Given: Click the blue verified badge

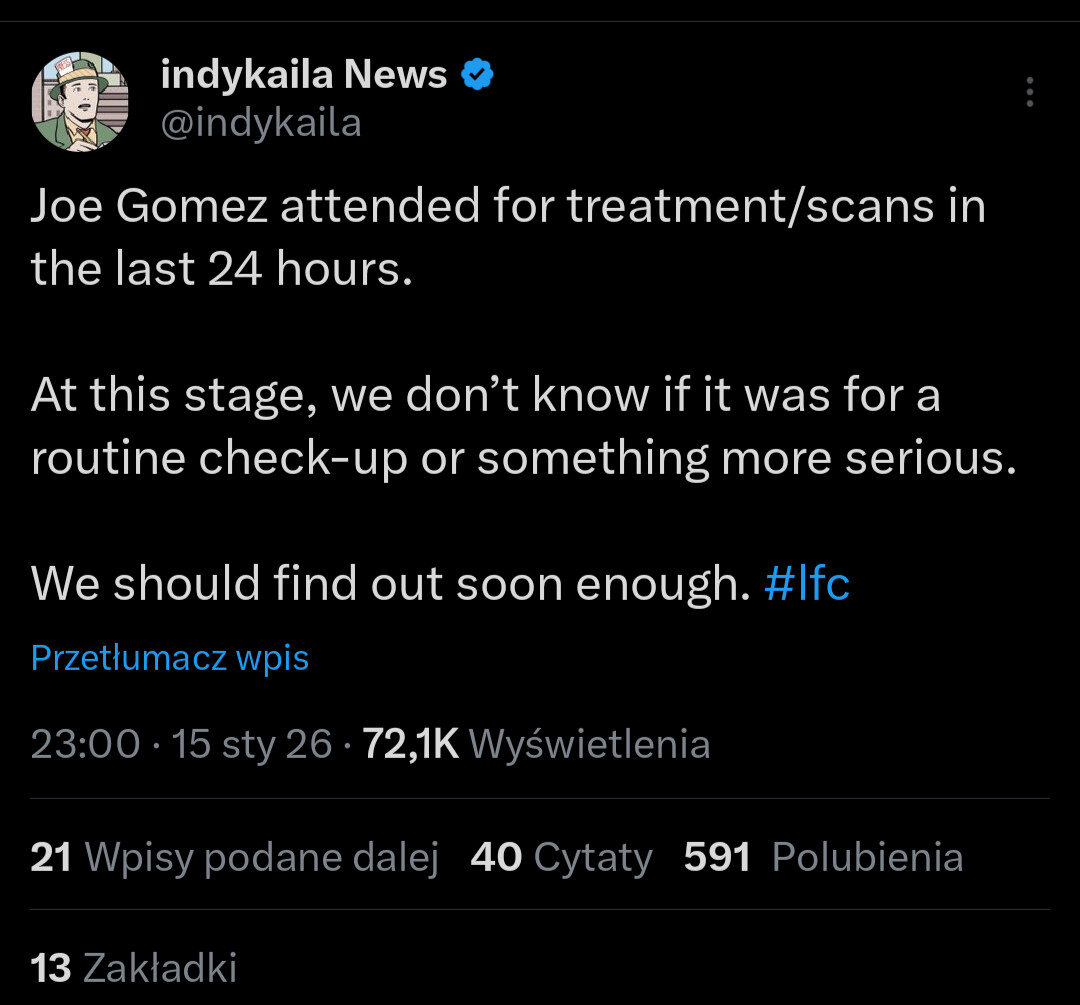Looking at the screenshot, I should coord(477,74).
